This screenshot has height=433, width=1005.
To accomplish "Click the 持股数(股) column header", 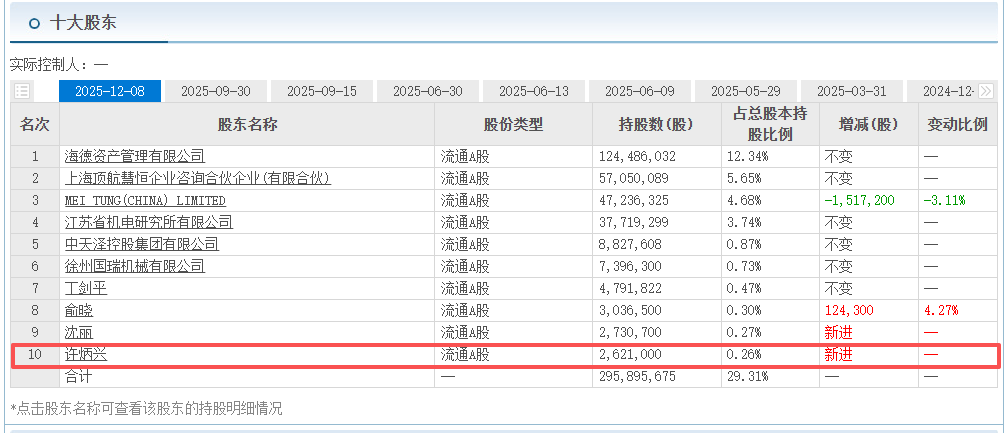I will coord(656,124).
